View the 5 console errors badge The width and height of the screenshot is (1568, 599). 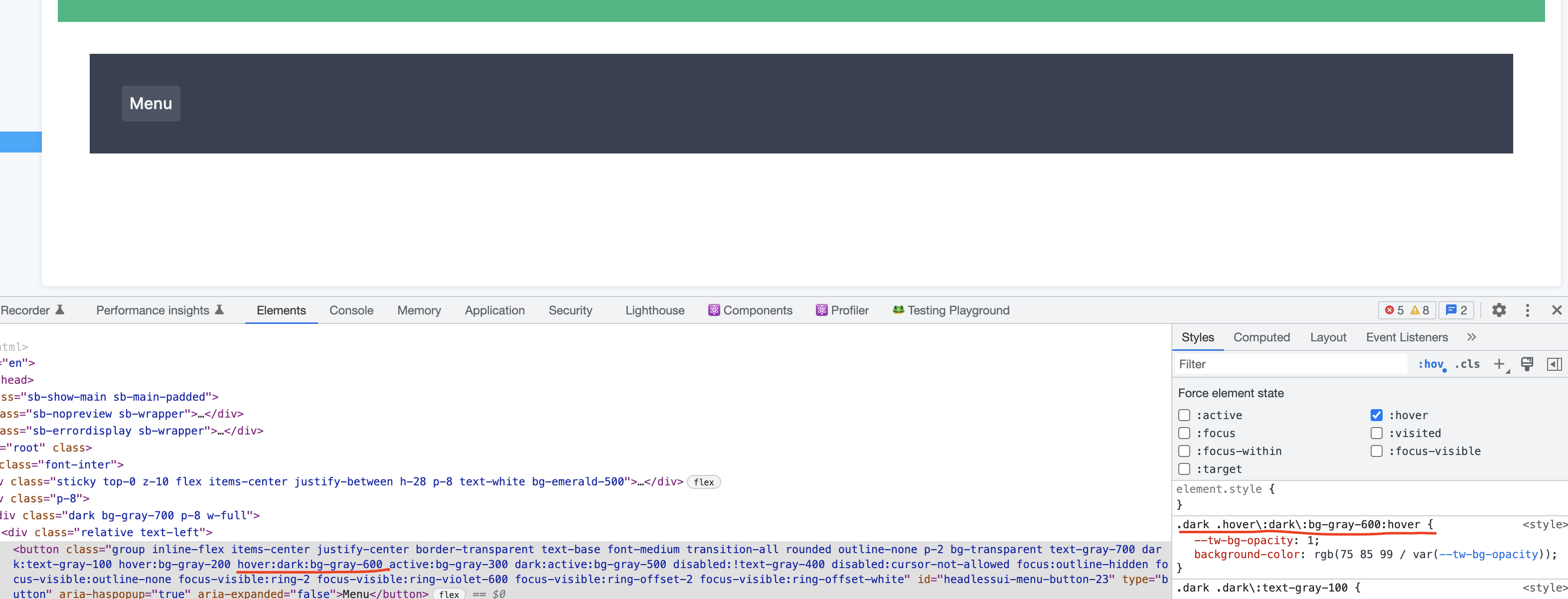click(x=1394, y=310)
